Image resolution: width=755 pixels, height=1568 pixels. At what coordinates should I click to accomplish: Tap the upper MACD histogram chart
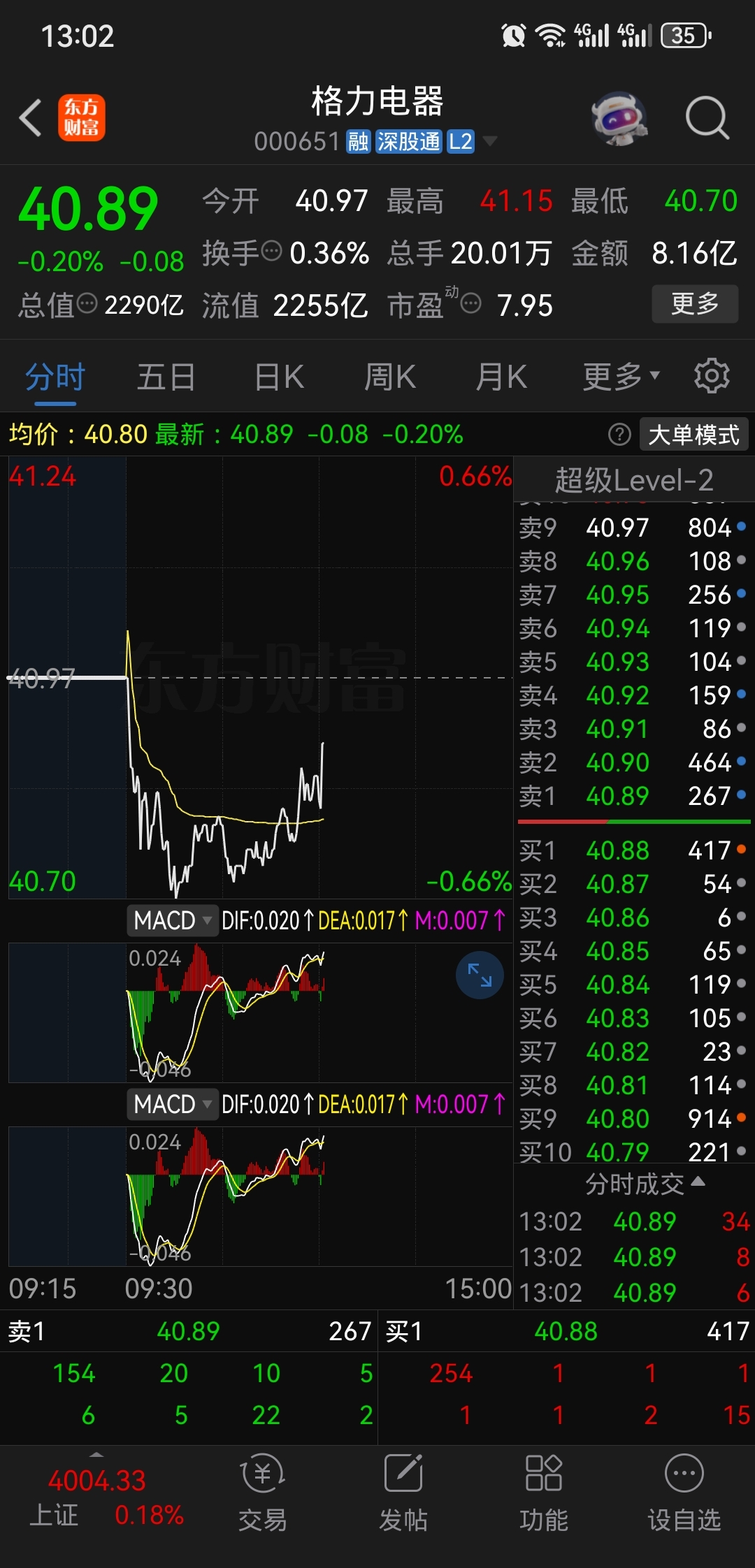click(x=260, y=1012)
